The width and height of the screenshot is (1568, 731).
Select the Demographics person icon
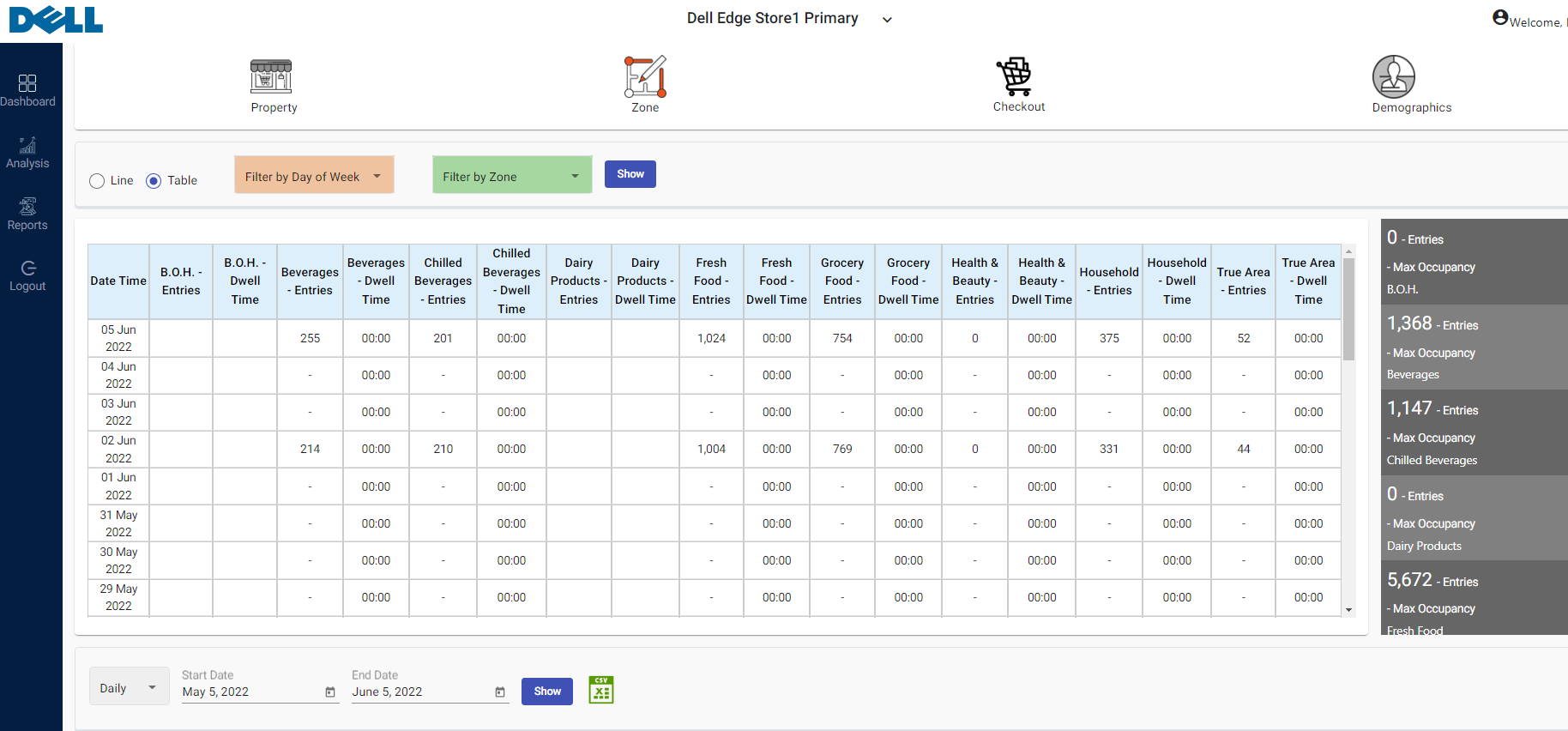[x=1394, y=76]
